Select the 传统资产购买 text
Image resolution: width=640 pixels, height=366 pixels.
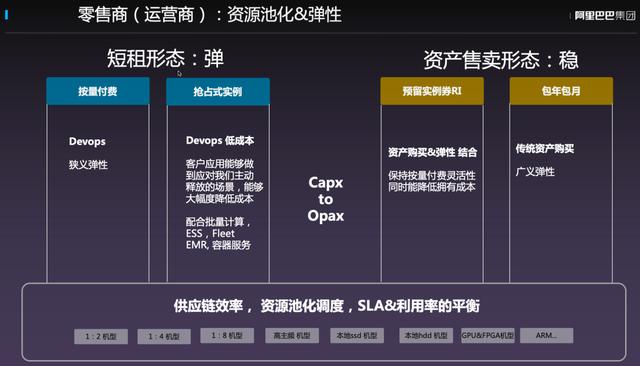coord(545,149)
